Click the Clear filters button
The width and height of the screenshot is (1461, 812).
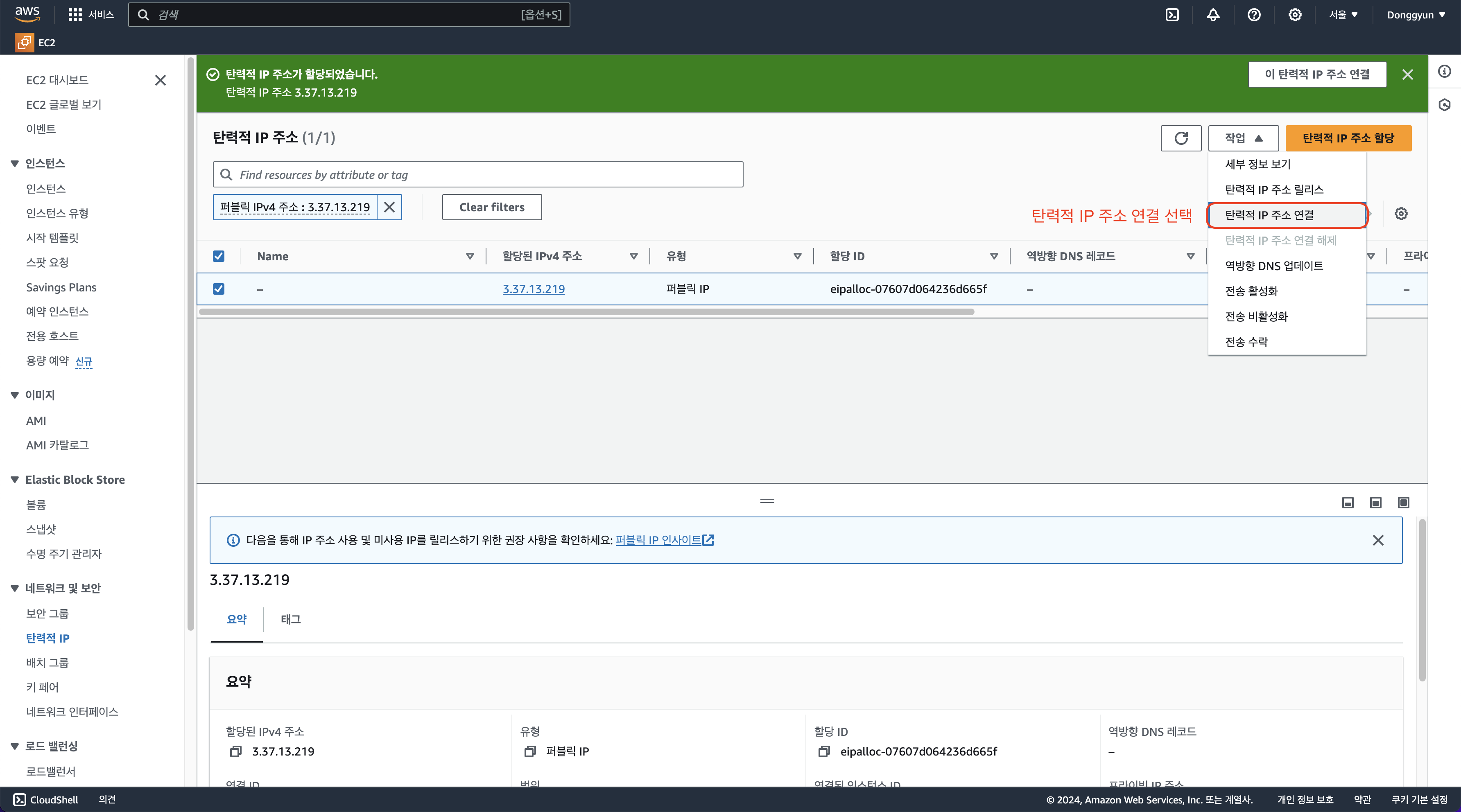(492, 208)
